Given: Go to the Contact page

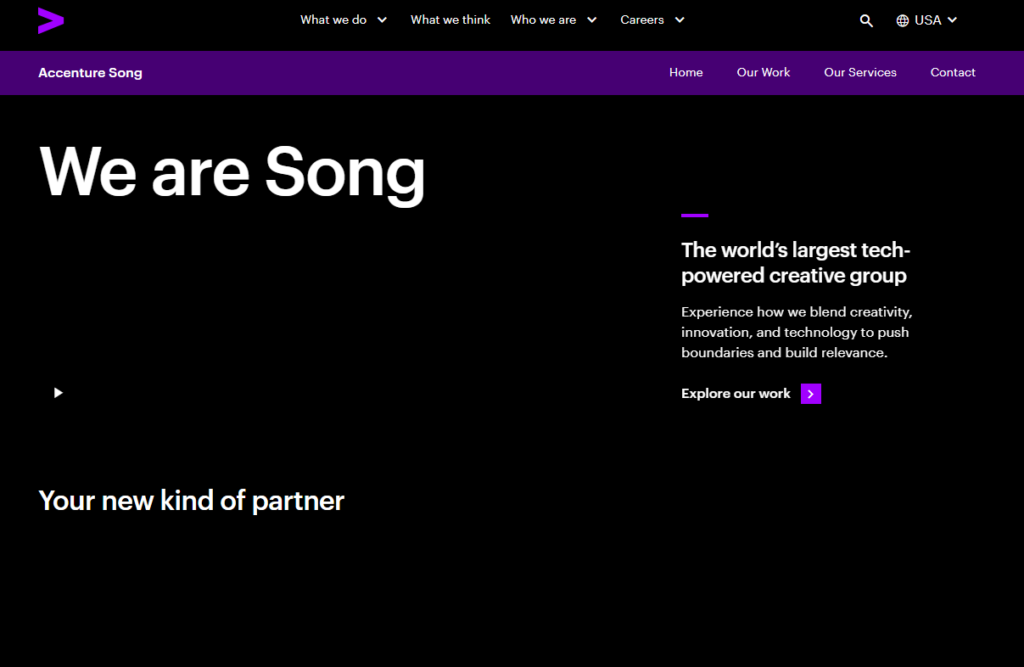Looking at the screenshot, I should click(x=953, y=73).
